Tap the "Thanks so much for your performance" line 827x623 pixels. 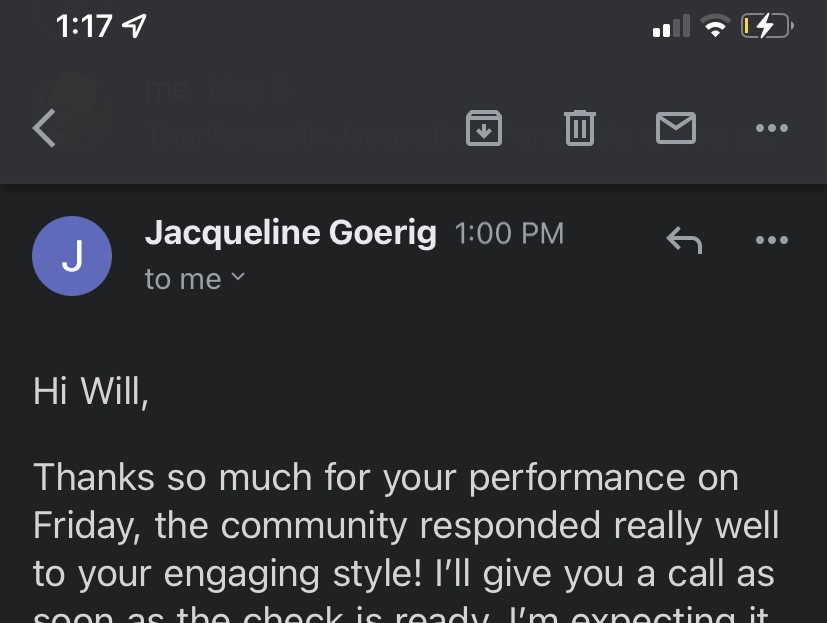[385, 478]
